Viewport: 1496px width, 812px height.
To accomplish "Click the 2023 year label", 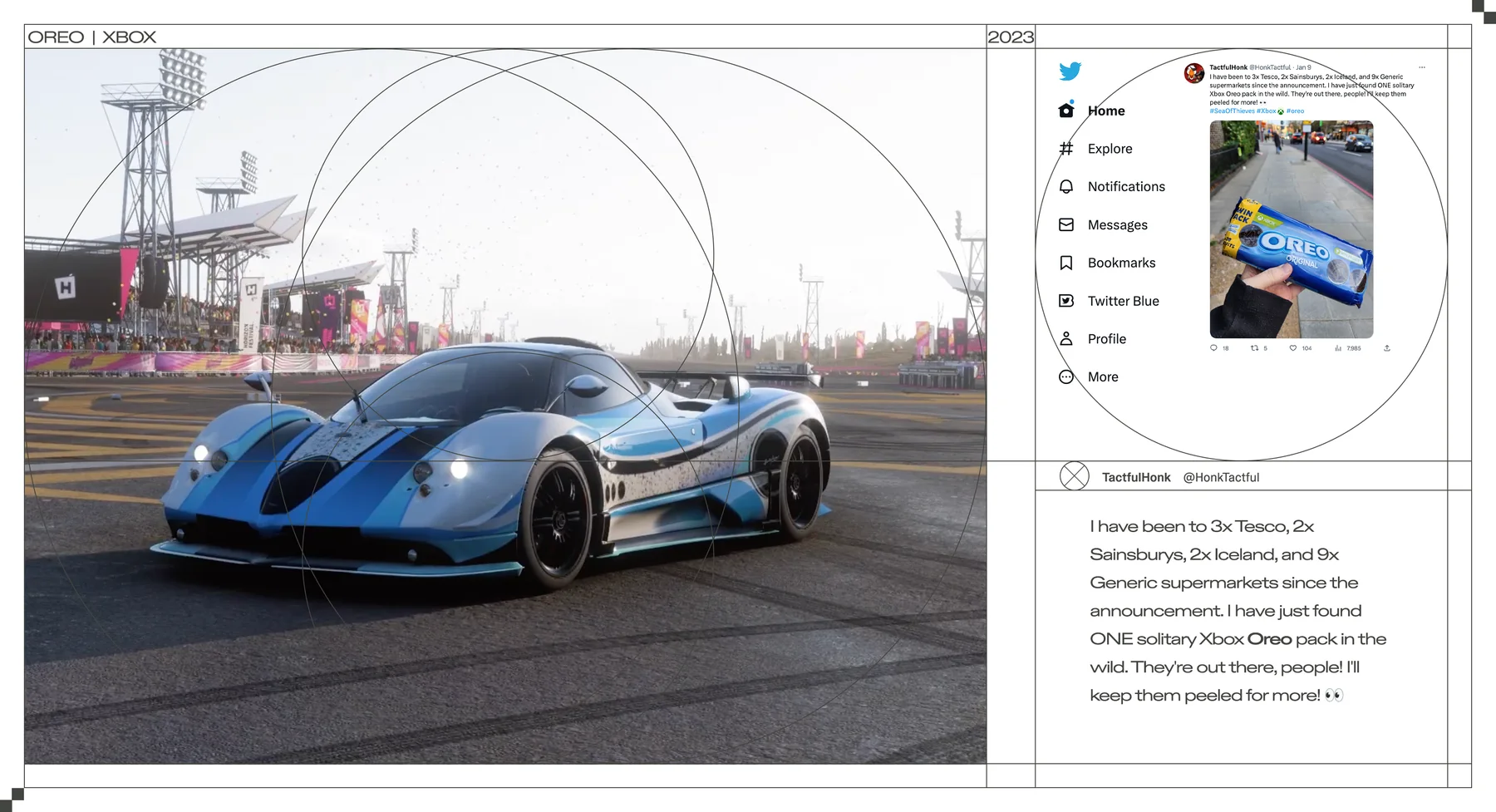I will pyautogui.click(x=1011, y=37).
